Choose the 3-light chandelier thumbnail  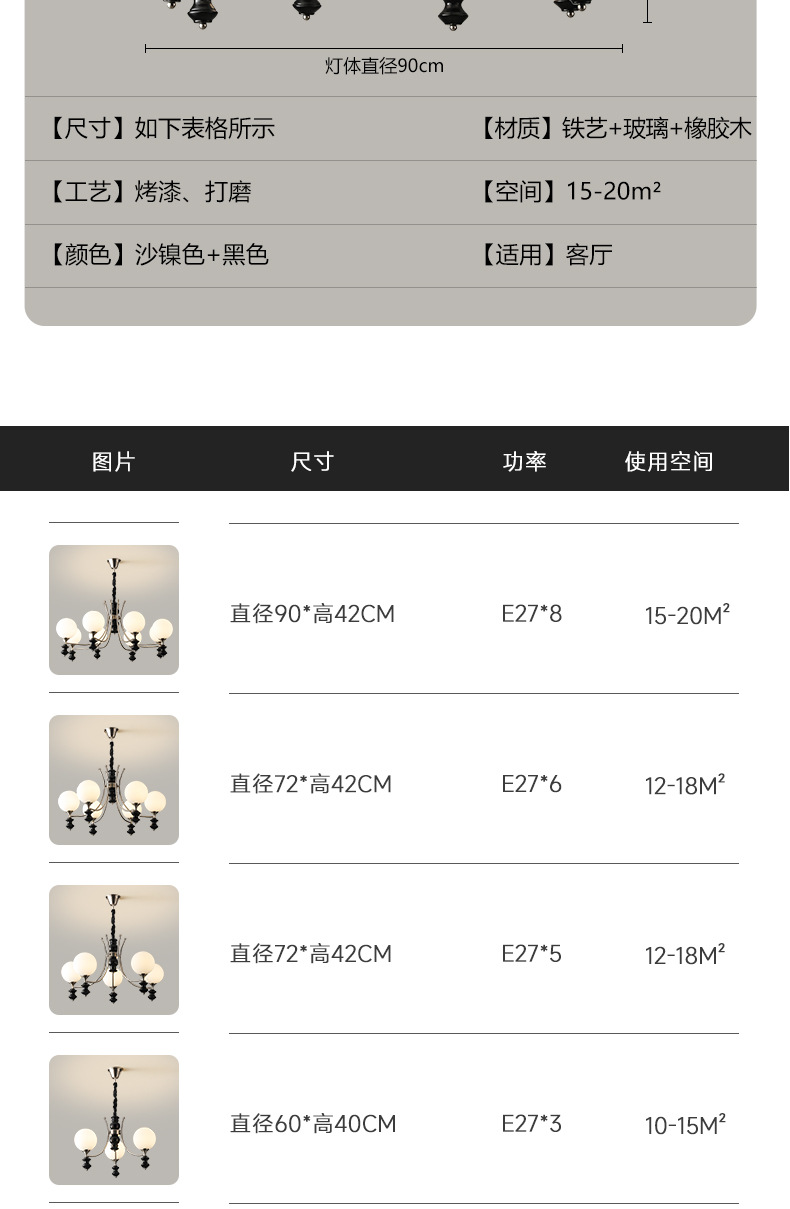click(x=114, y=1120)
